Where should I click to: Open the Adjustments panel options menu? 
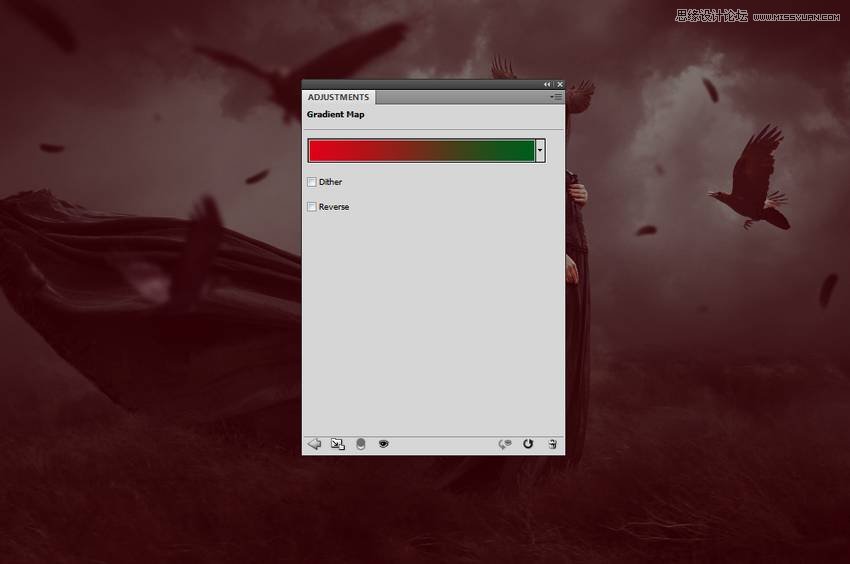click(557, 97)
